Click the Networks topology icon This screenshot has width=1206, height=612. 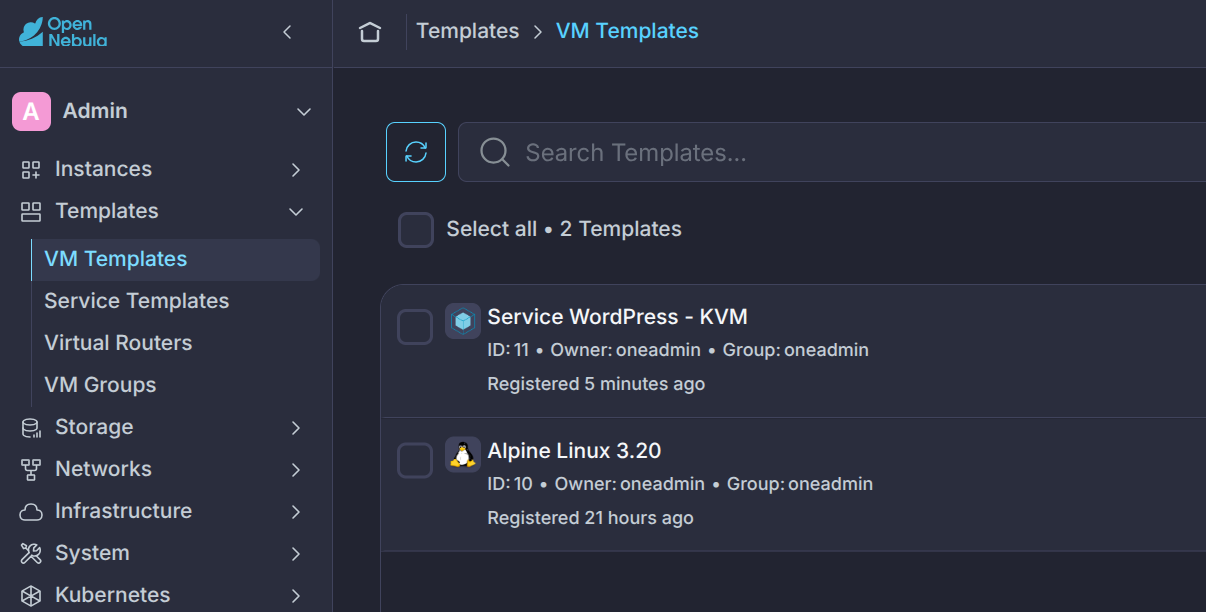[x=31, y=469]
